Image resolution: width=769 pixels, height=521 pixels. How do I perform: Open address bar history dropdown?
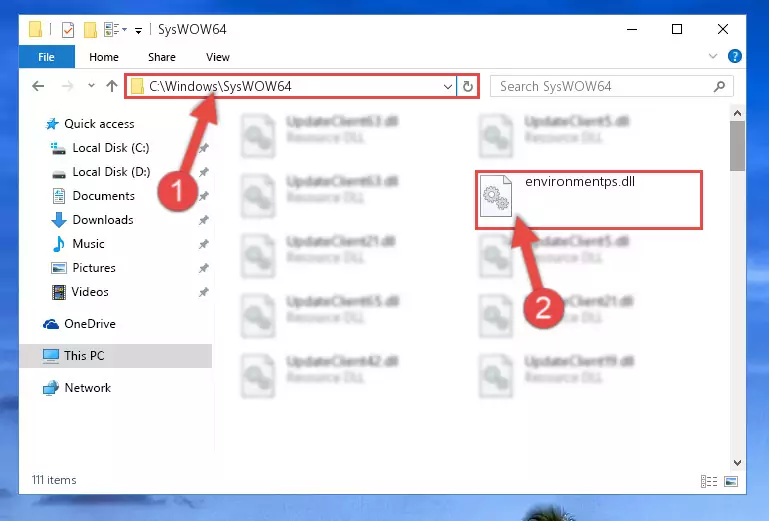(x=447, y=87)
